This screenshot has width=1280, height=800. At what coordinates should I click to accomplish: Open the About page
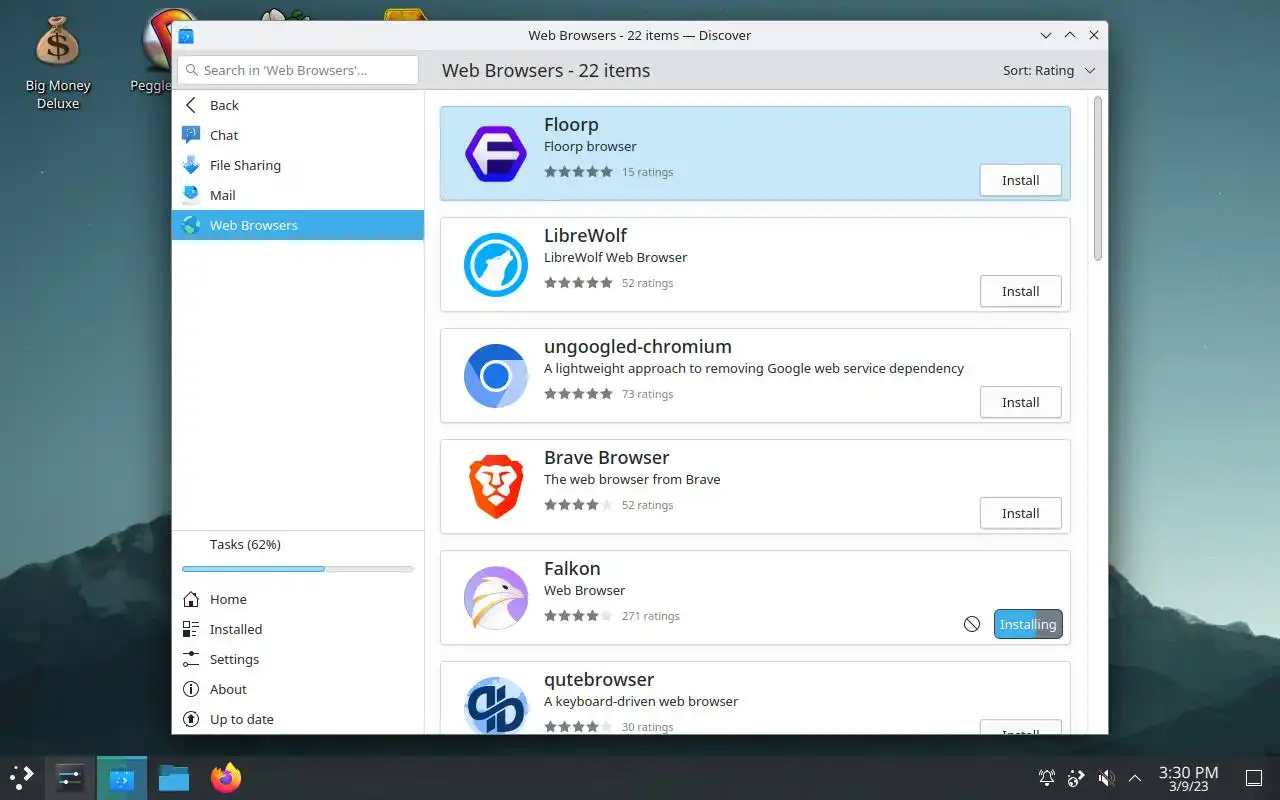298,689
